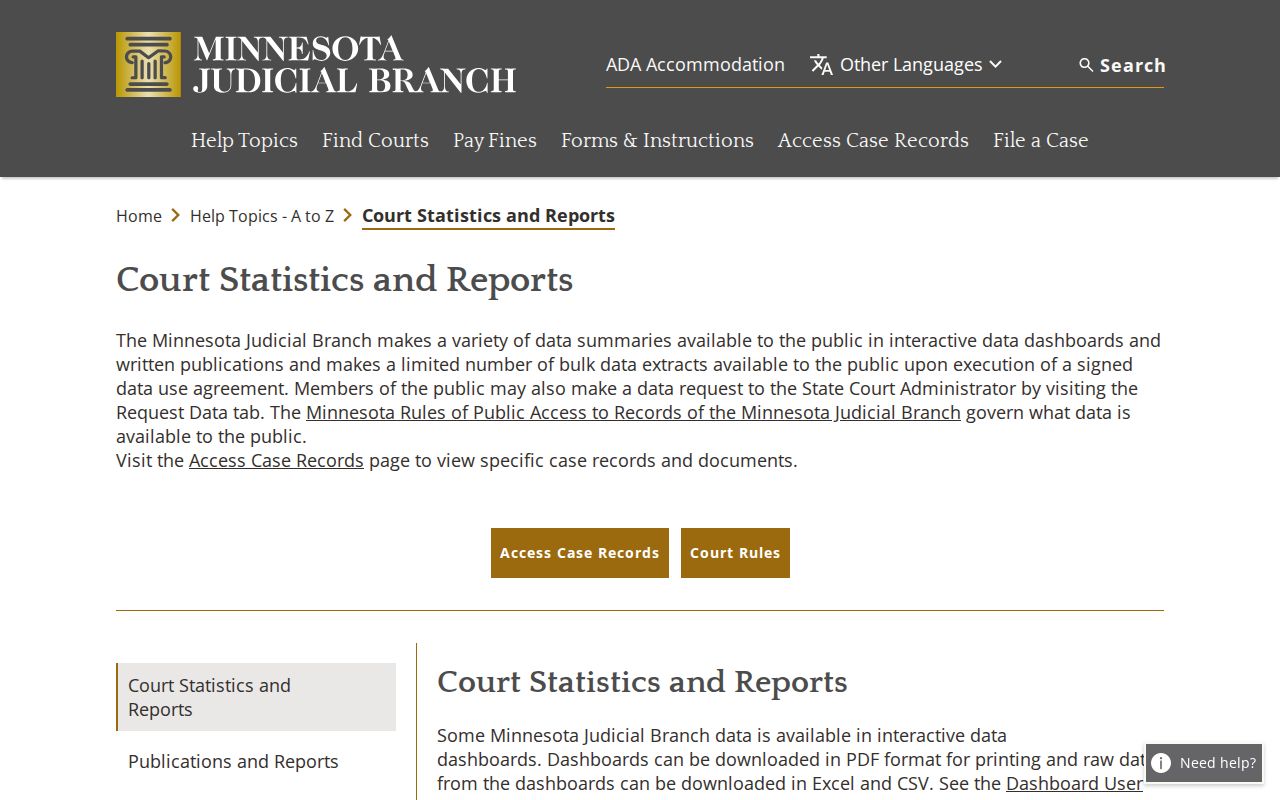1280x800 pixels.
Task: Open File a Case menu item
Action: tap(1040, 140)
